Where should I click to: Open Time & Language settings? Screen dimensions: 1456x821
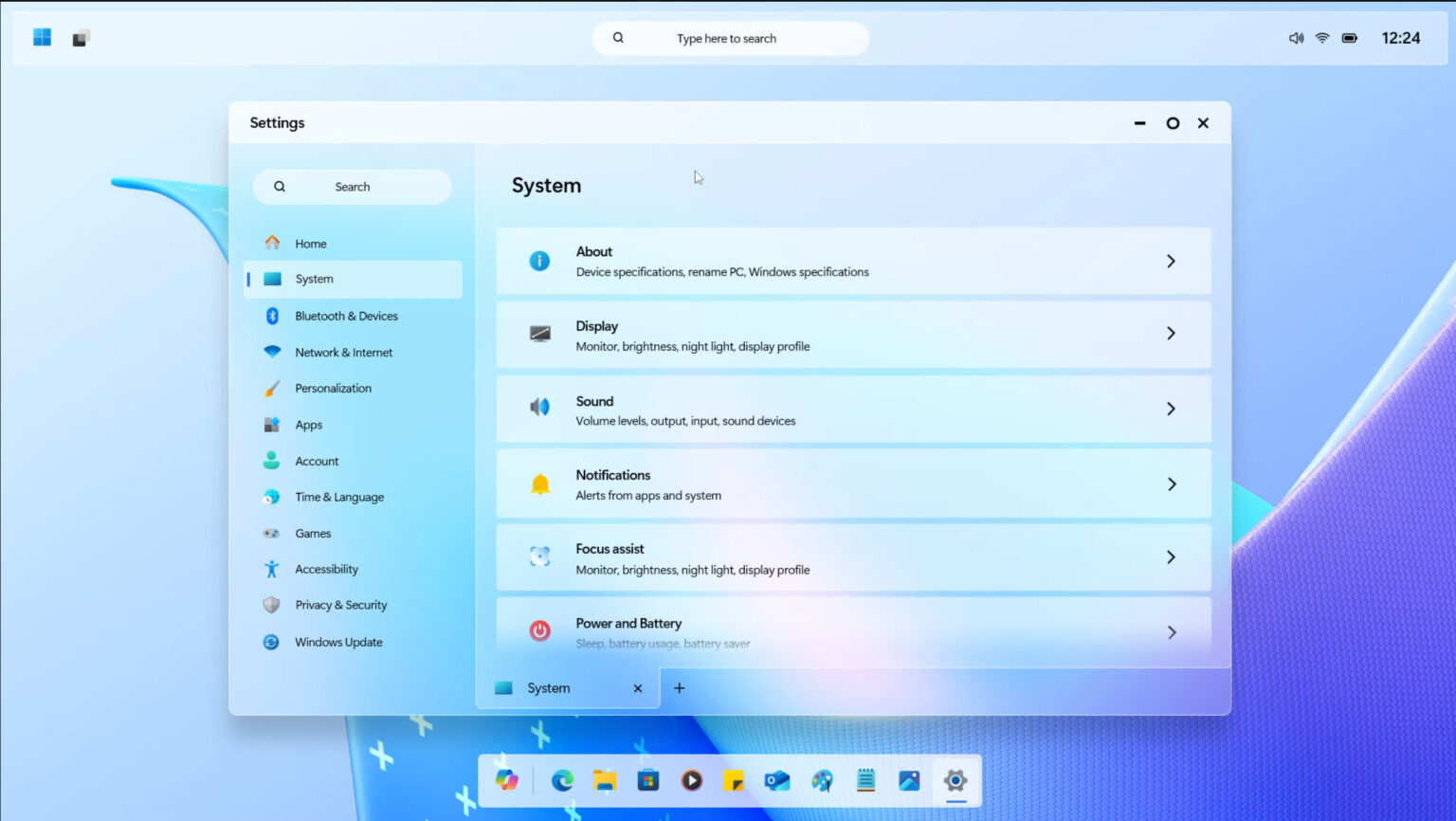(x=338, y=497)
